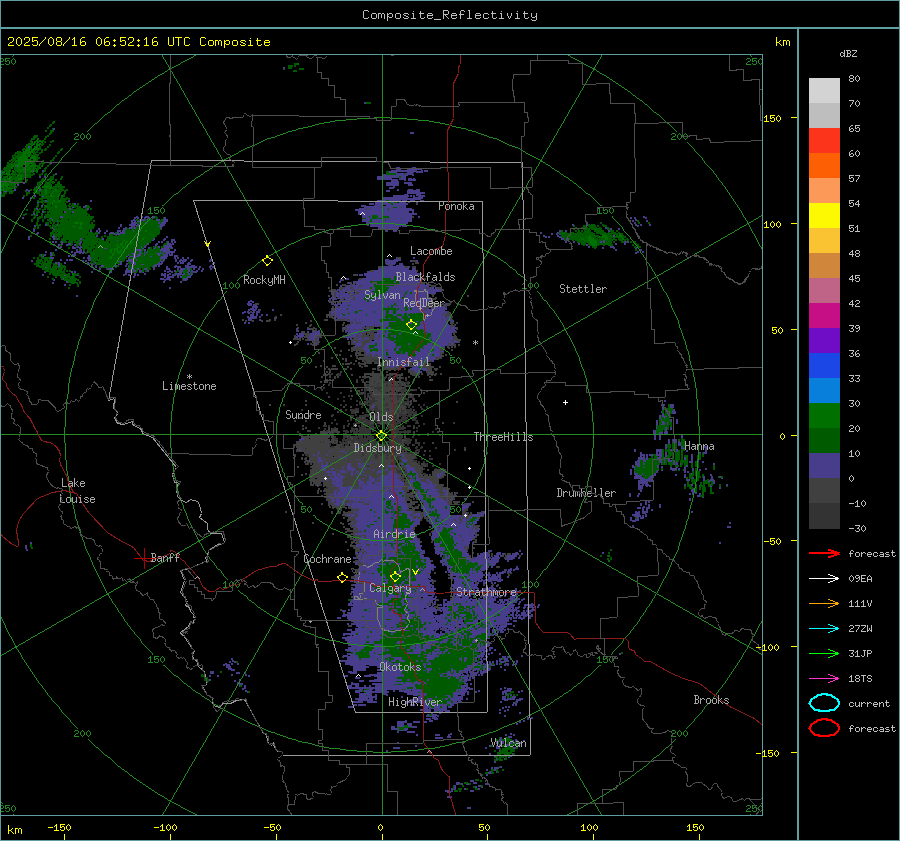Click the yellow radar center marker near Didsbury
The height and width of the screenshot is (841, 900).
click(x=381, y=436)
